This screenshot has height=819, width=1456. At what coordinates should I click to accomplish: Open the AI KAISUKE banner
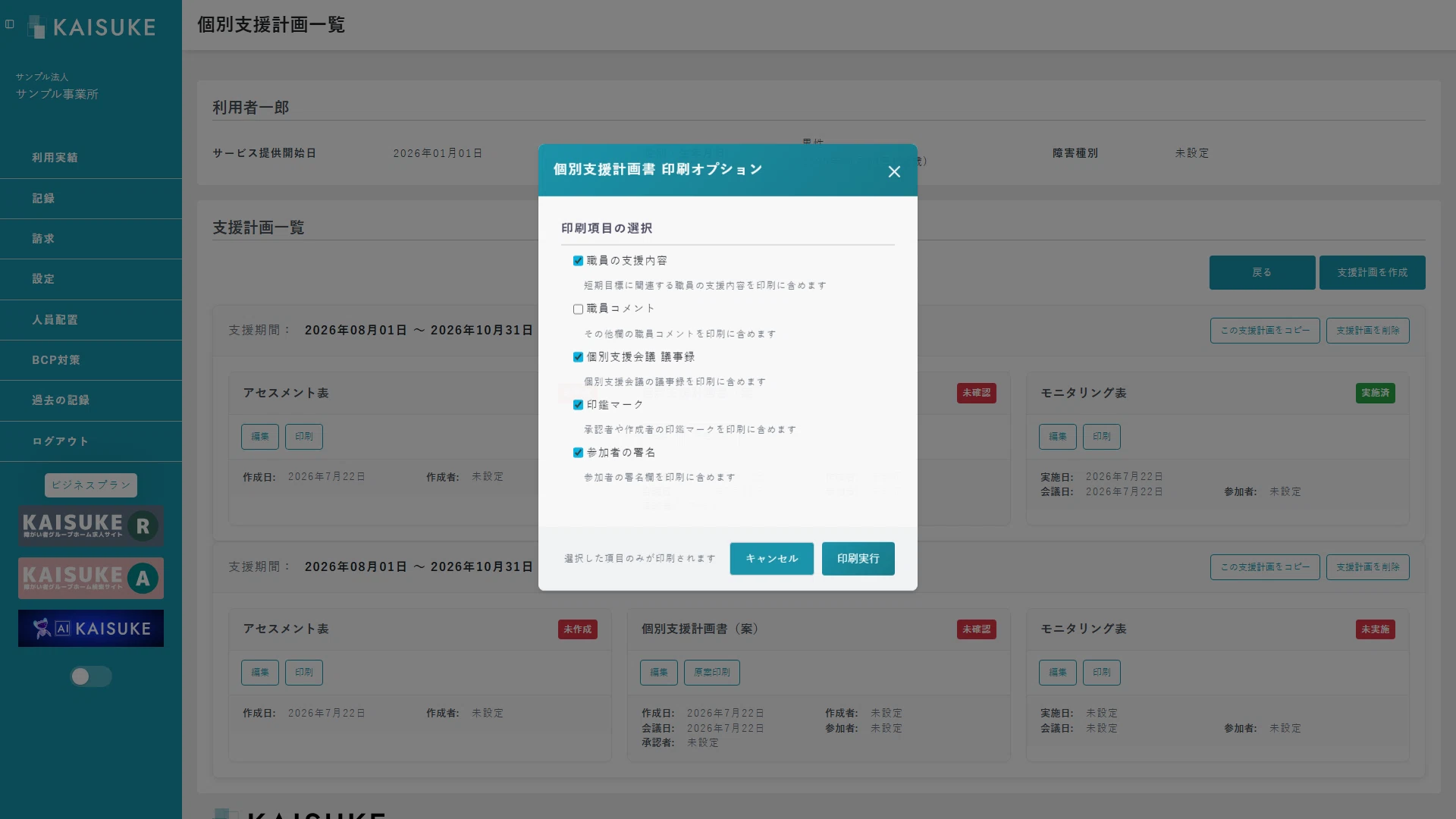pyautogui.click(x=91, y=629)
